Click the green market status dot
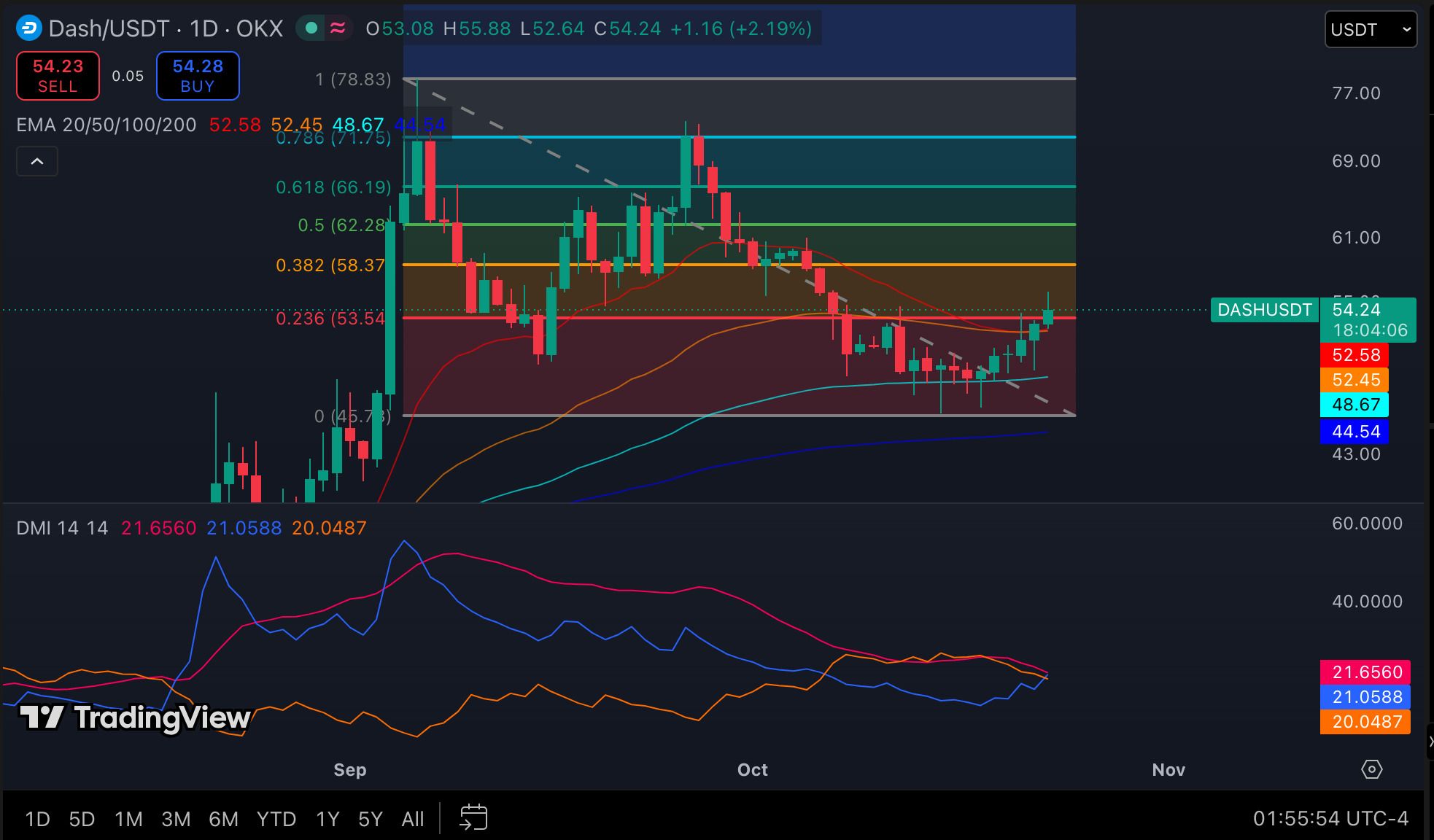 [x=311, y=28]
